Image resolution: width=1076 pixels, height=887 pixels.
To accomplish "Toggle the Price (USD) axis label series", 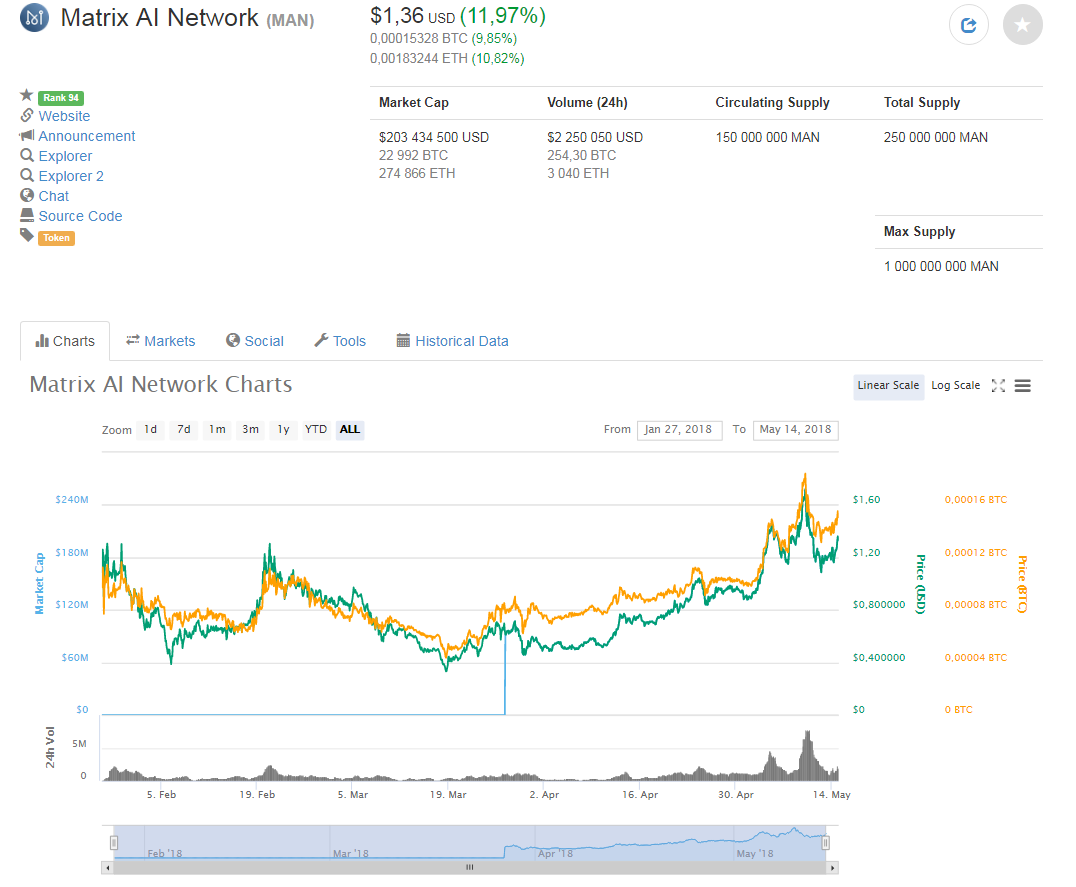I will tap(921, 584).
